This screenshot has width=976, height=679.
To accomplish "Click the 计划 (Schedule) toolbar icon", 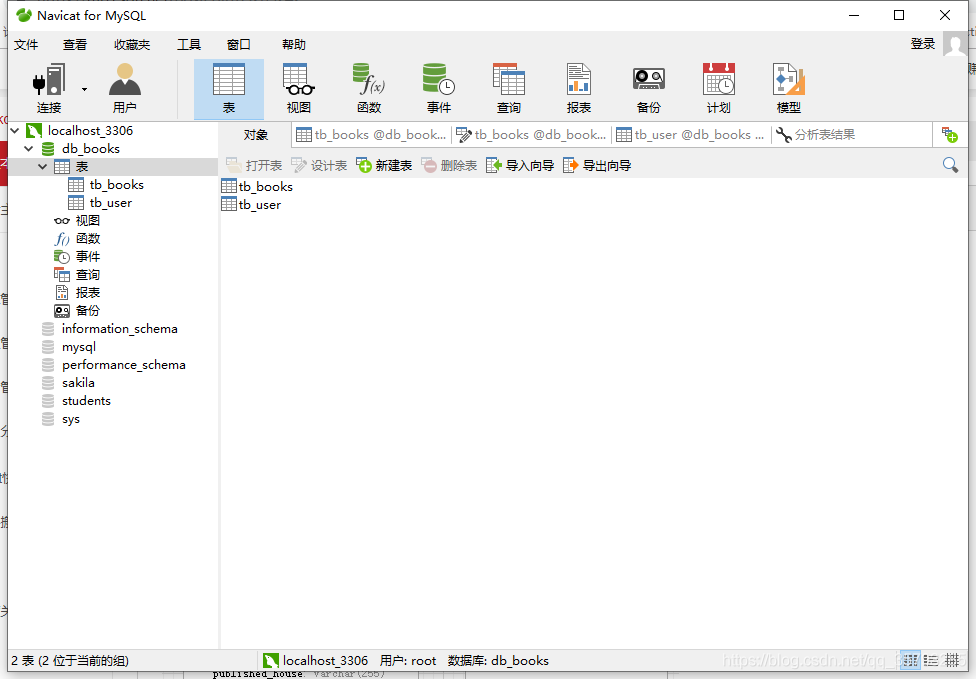I will (718, 87).
